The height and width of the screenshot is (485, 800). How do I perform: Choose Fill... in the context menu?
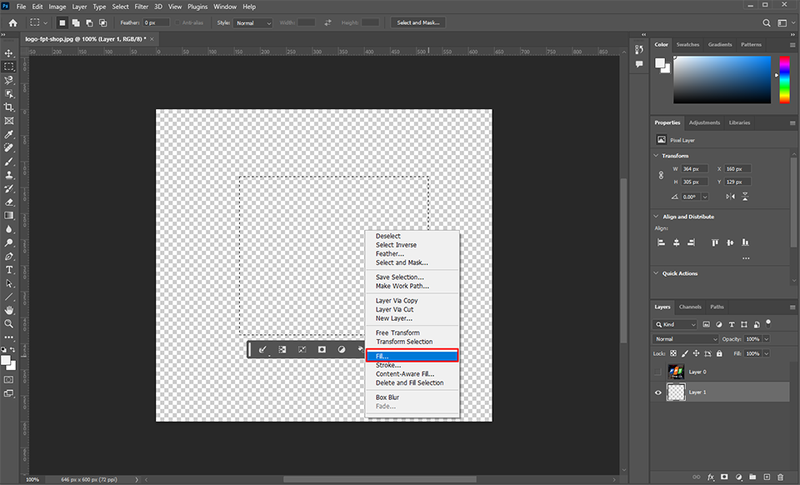tap(412, 356)
